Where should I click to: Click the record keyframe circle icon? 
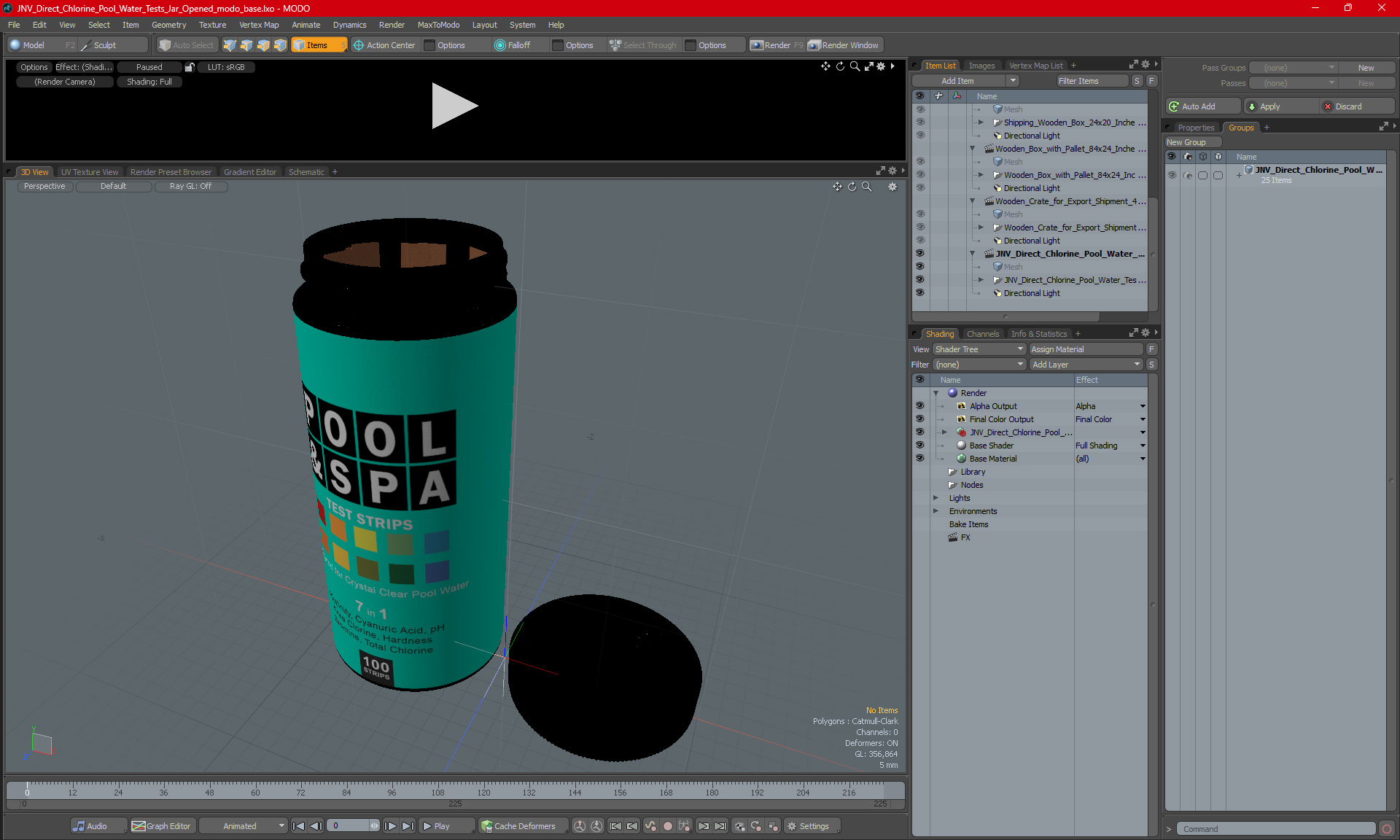[x=667, y=826]
